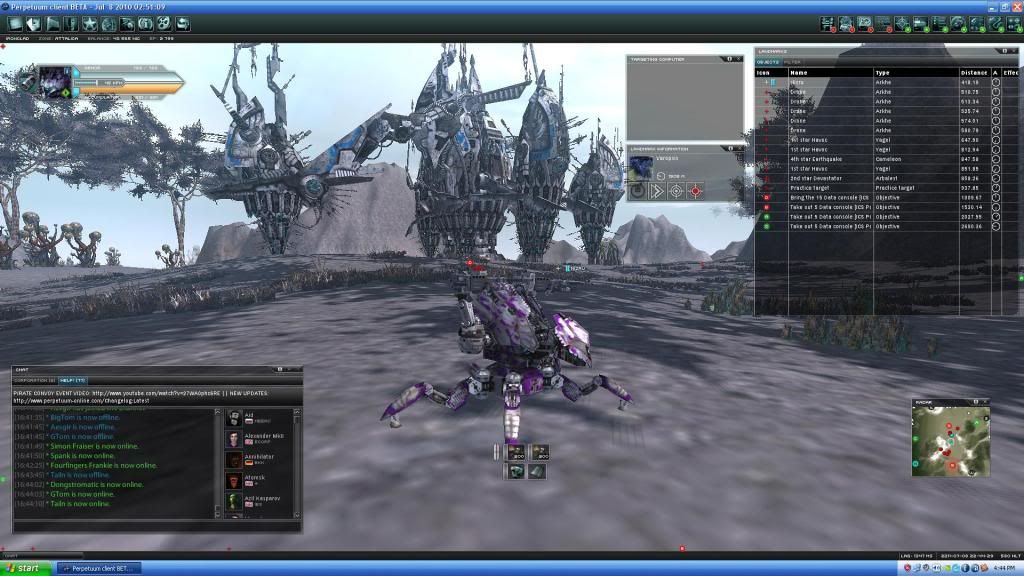Click the swap-arrows icon in top-left toolbar

point(183,24)
